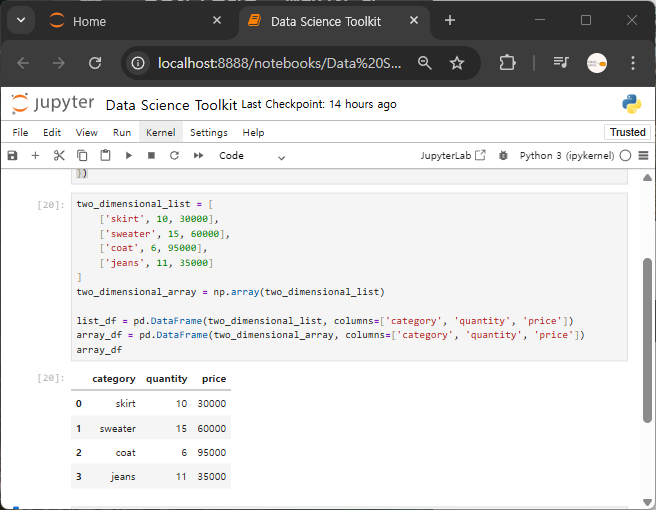
Task: Run the selected cell with the play icon
Action: [129, 156]
